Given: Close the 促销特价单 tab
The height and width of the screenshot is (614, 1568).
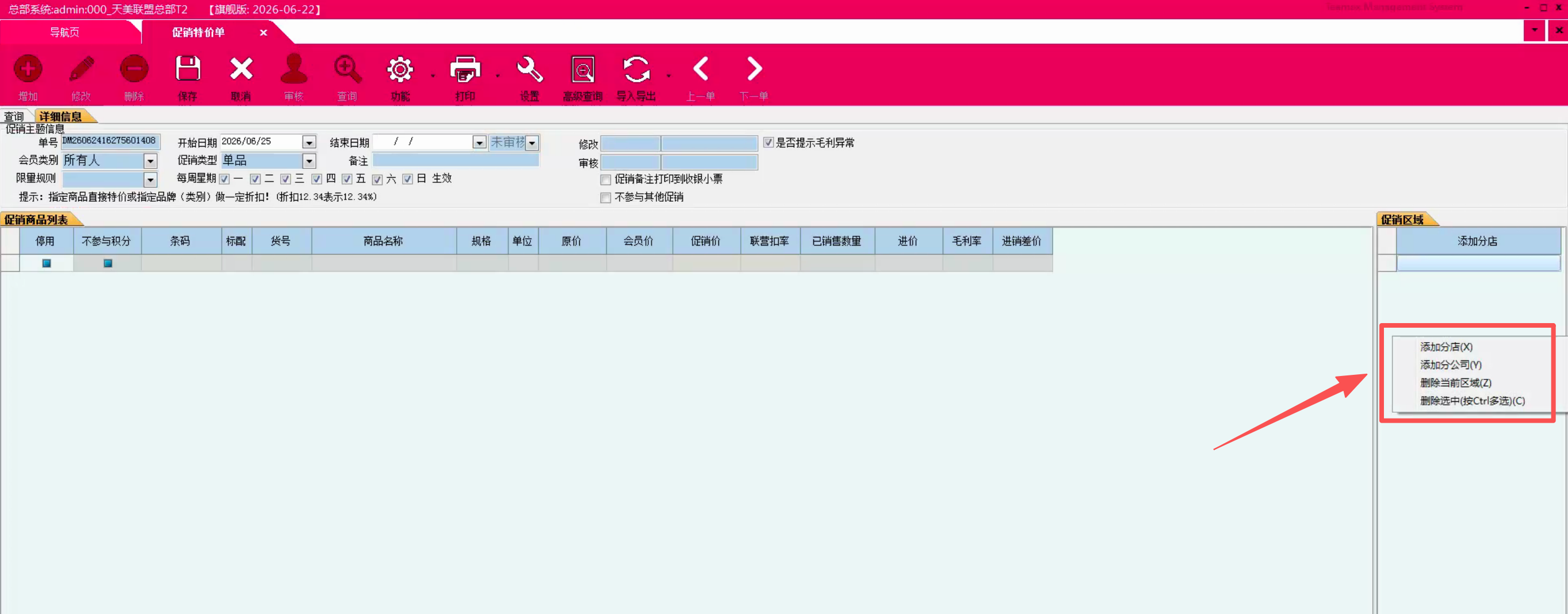Looking at the screenshot, I should (x=263, y=32).
